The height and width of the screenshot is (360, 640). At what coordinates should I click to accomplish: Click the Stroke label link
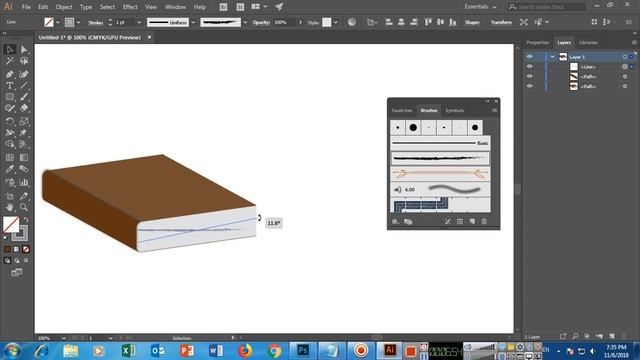click(x=96, y=22)
